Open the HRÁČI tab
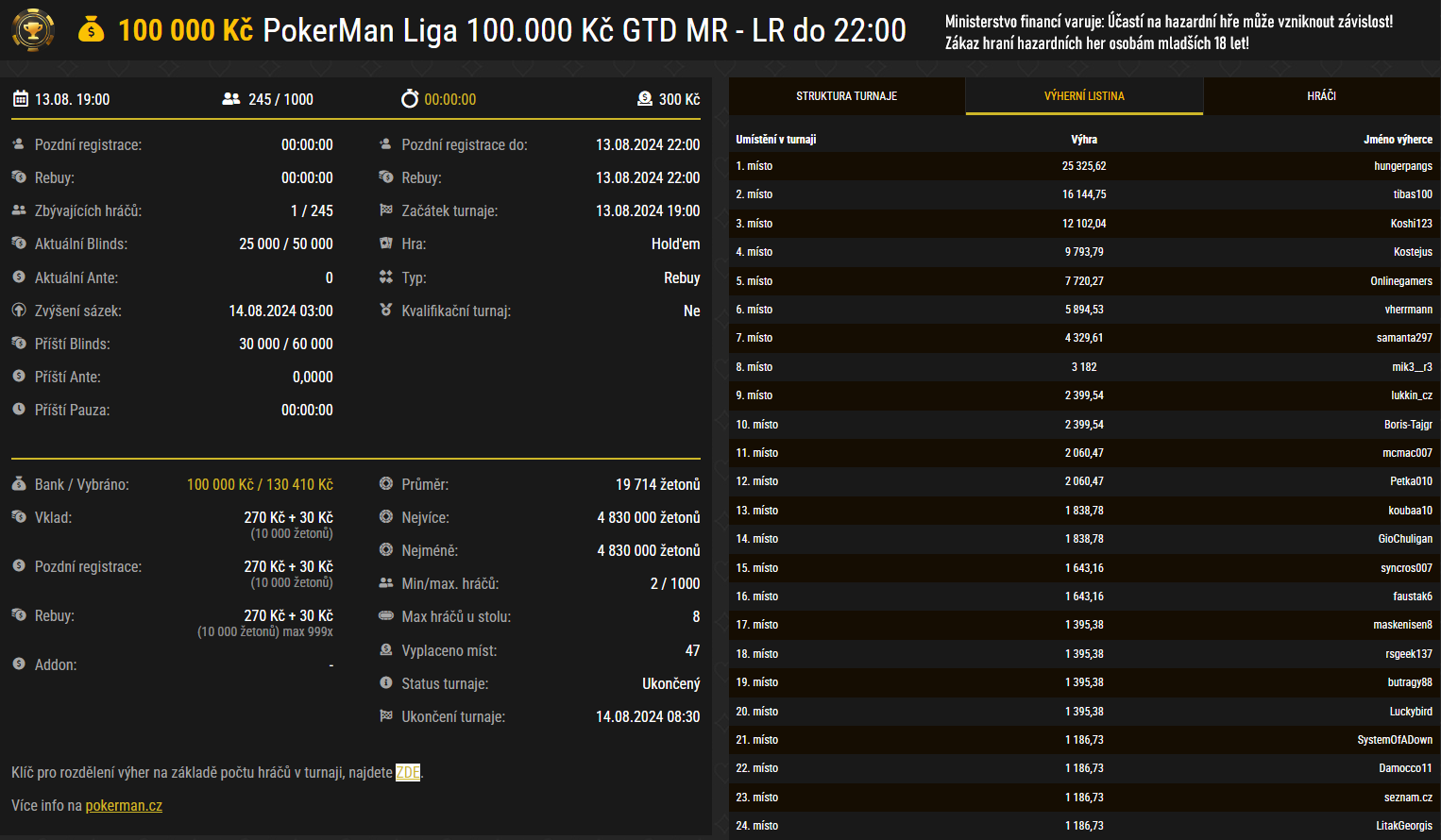Screen dimensions: 1441x840 (1321, 95)
